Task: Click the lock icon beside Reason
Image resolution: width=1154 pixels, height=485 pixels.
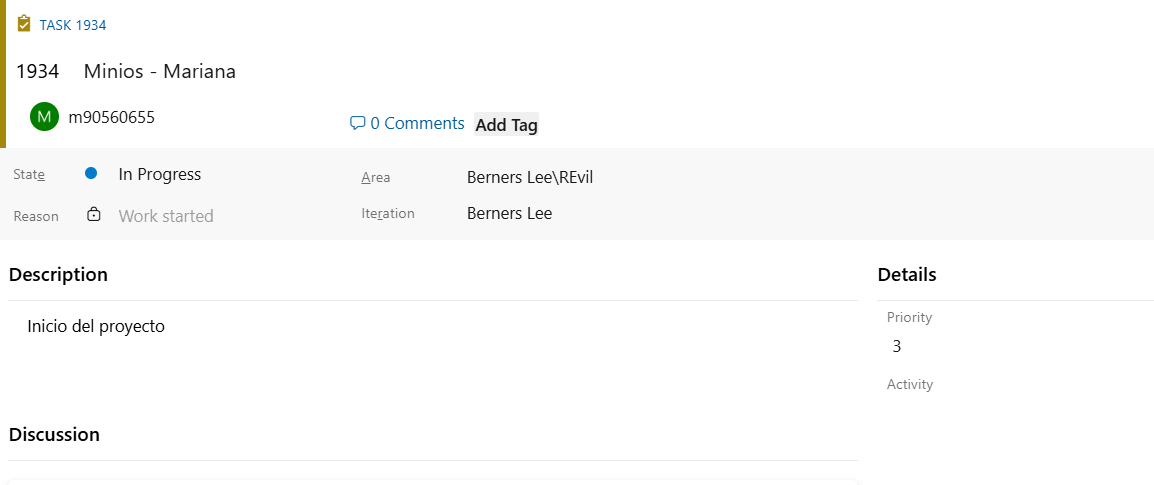Action: 94,215
